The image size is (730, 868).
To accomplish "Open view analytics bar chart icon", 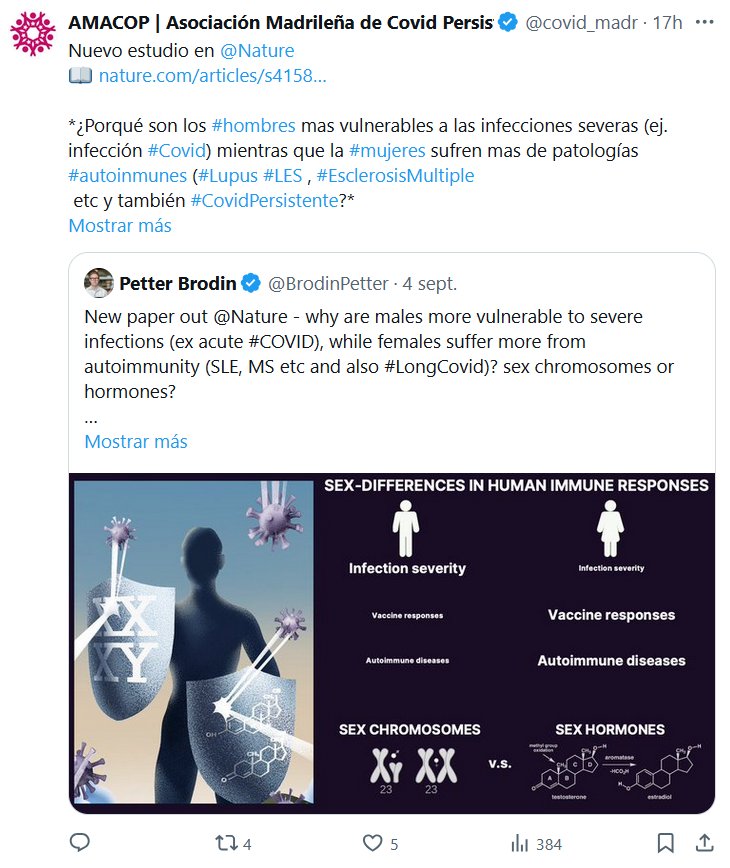I will (x=519, y=843).
